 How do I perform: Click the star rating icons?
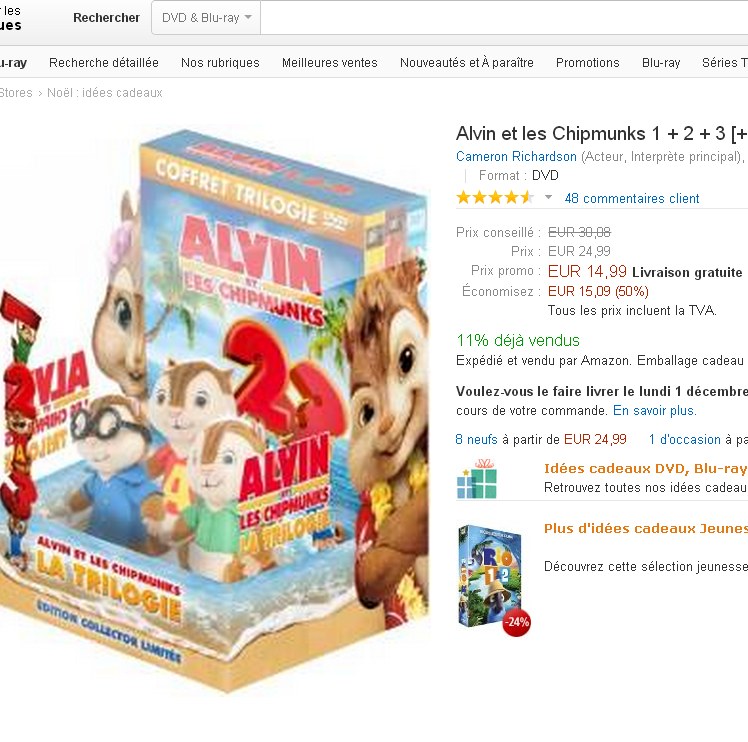[495, 198]
